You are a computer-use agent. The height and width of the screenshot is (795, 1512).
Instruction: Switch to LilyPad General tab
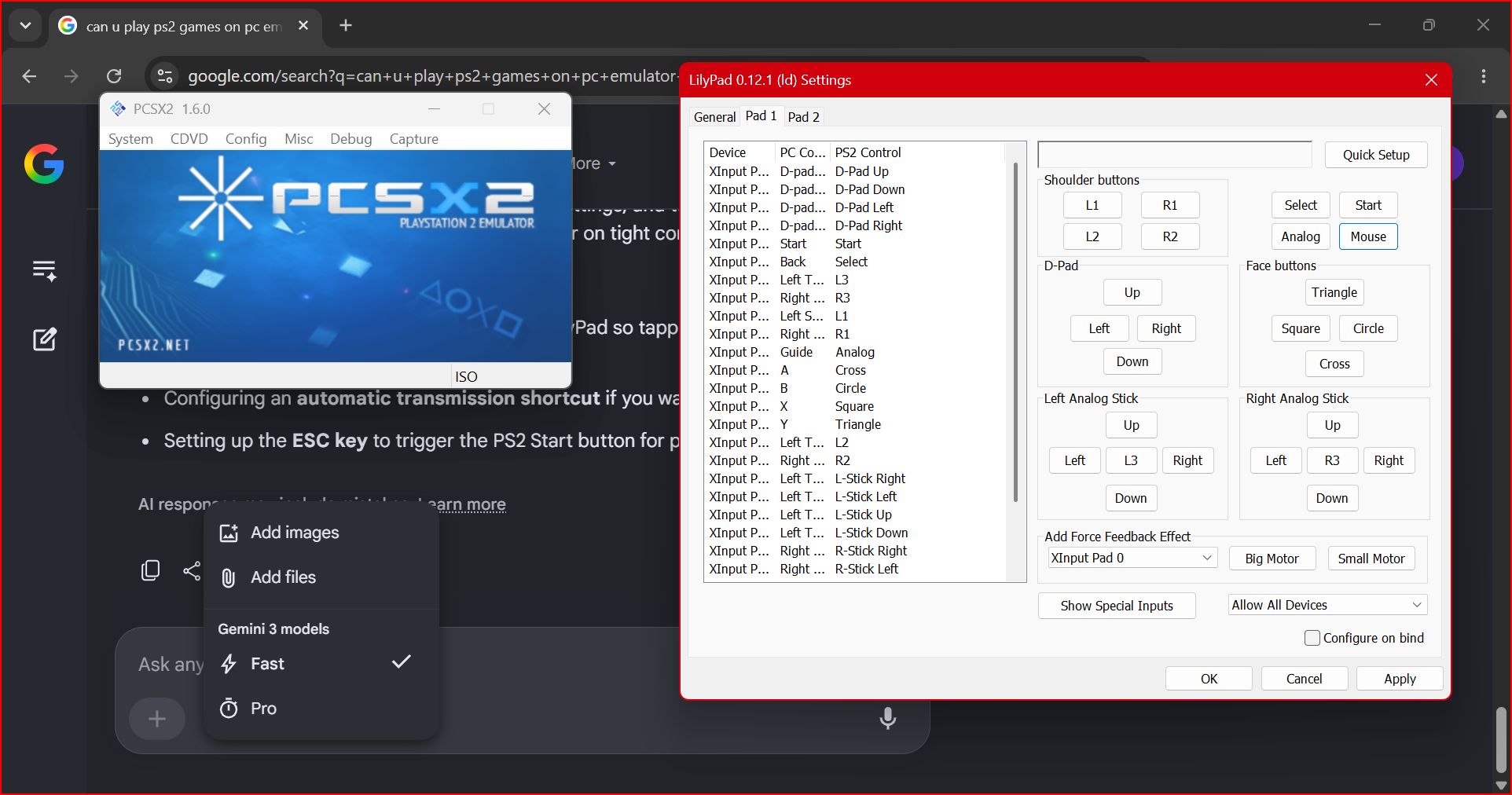[714, 117]
